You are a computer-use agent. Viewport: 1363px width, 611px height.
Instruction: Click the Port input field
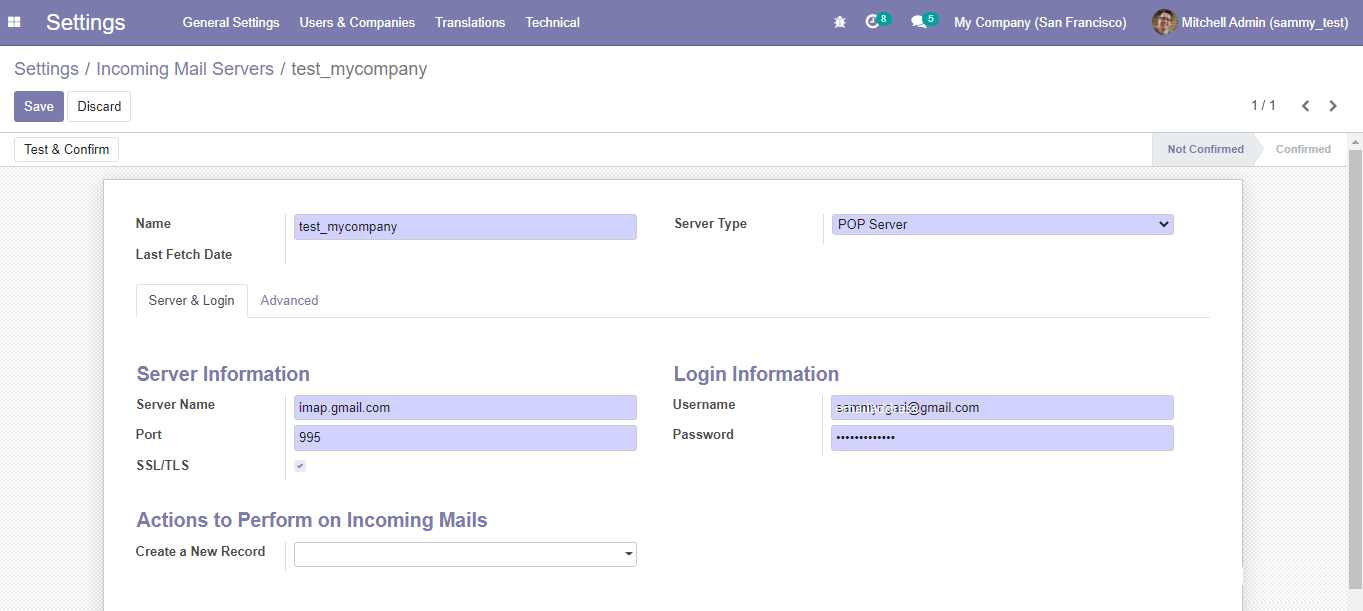click(x=465, y=438)
